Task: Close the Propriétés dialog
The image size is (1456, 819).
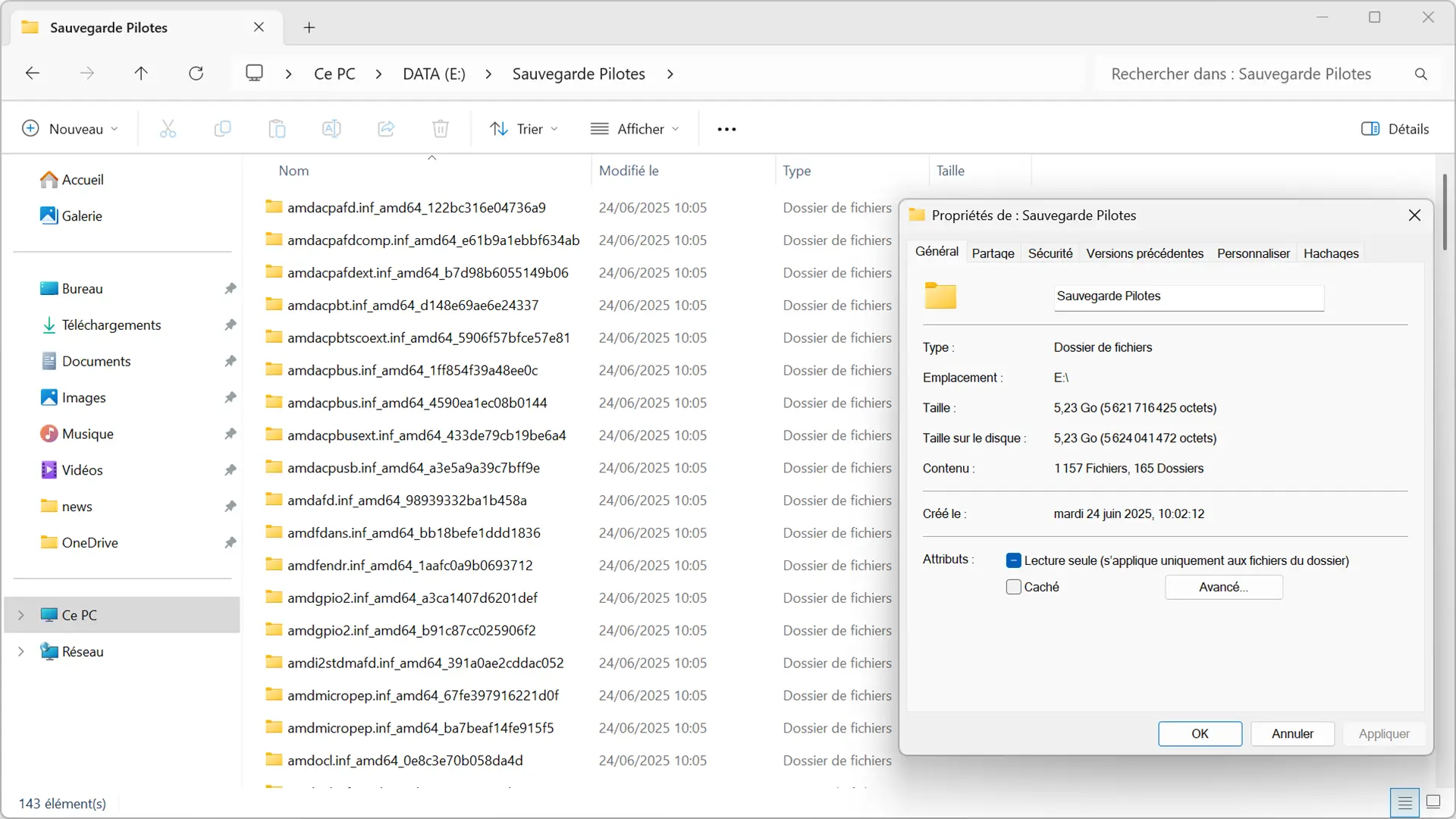Action: coord(1414,215)
